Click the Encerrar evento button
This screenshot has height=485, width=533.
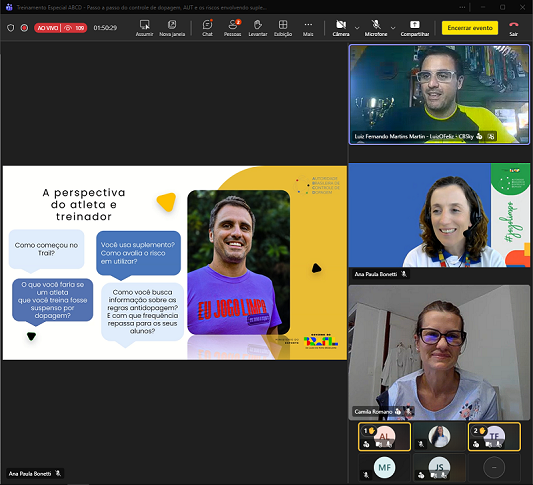click(x=470, y=28)
